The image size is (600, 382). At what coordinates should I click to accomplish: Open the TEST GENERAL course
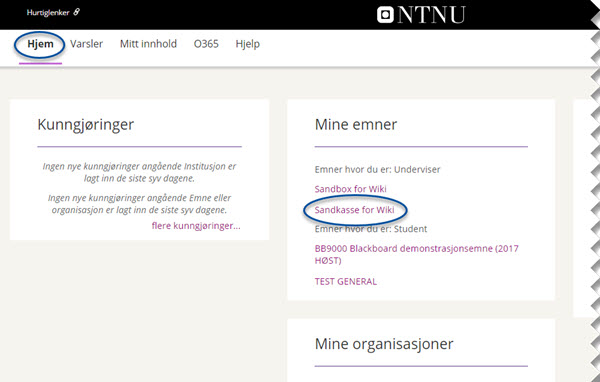(346, 282)
